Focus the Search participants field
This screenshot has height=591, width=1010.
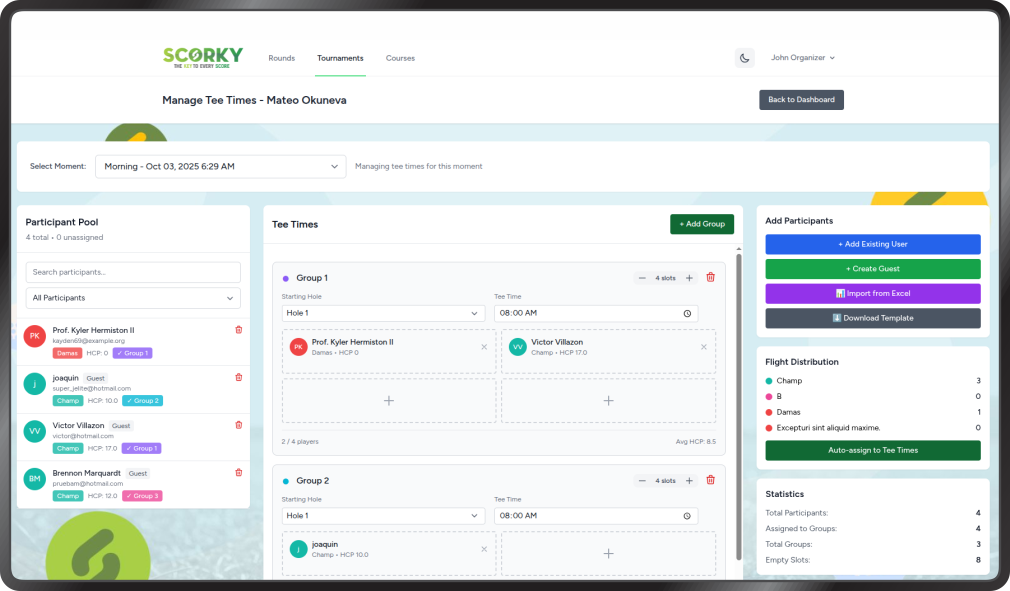(x=133, y=272)
